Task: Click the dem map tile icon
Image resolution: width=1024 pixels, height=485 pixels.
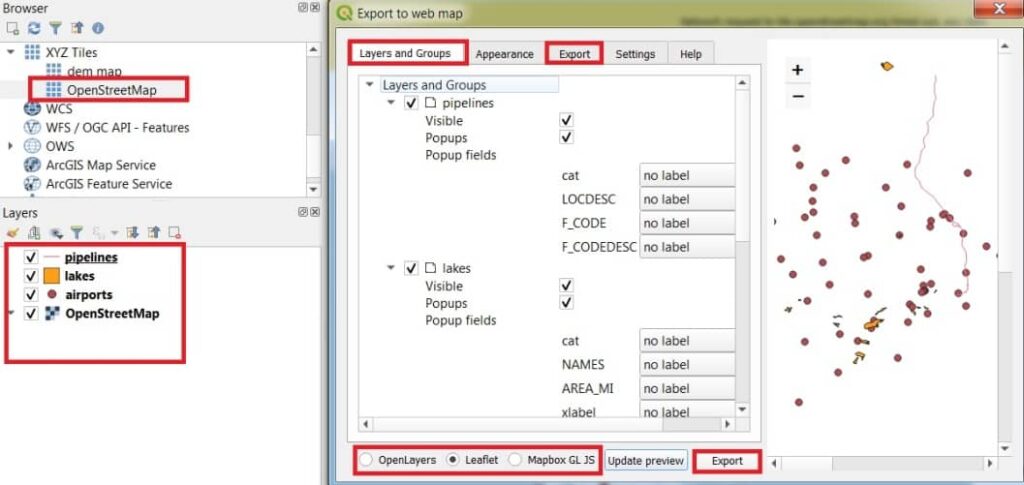Action: [54, 71]
